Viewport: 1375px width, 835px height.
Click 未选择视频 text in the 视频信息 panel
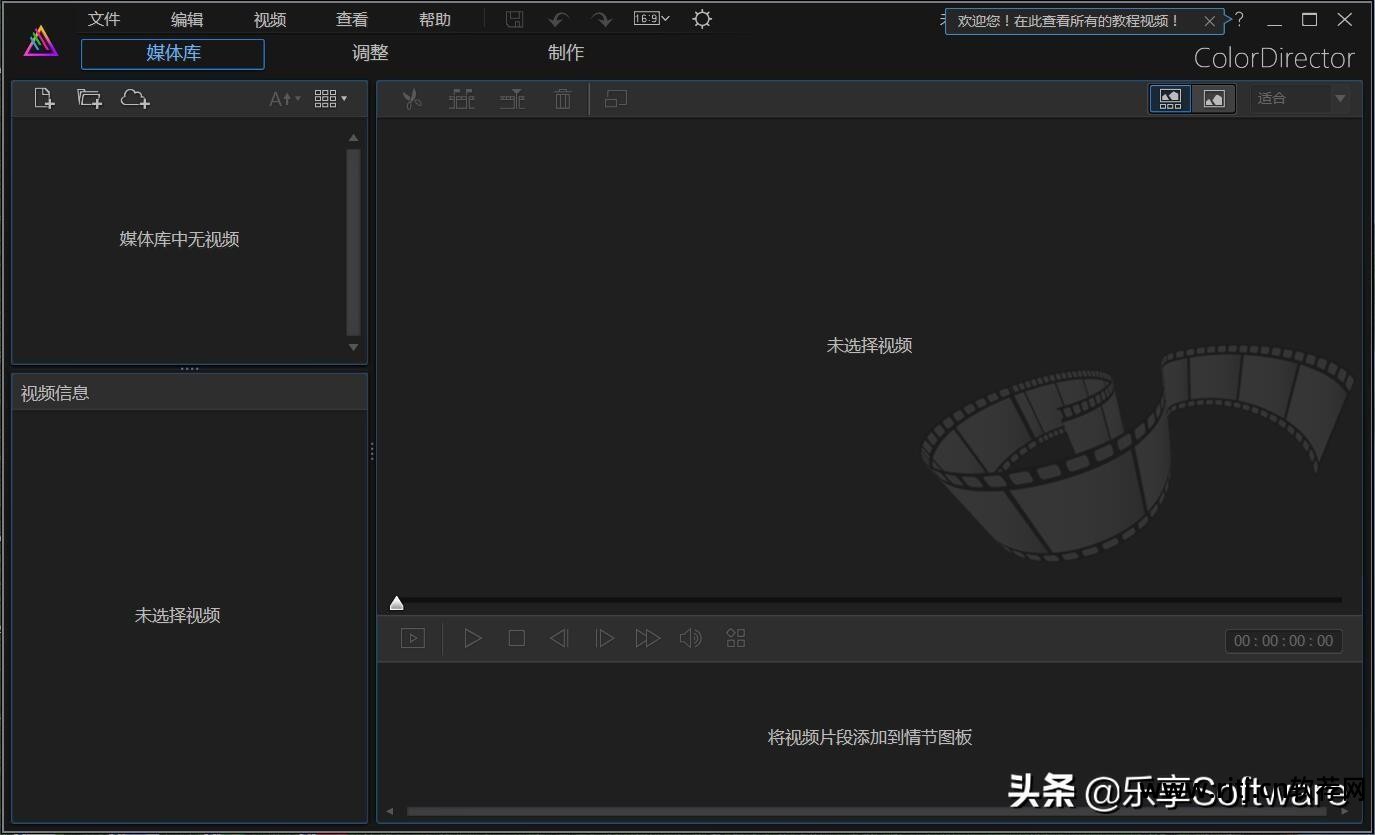tap(177, 615)
